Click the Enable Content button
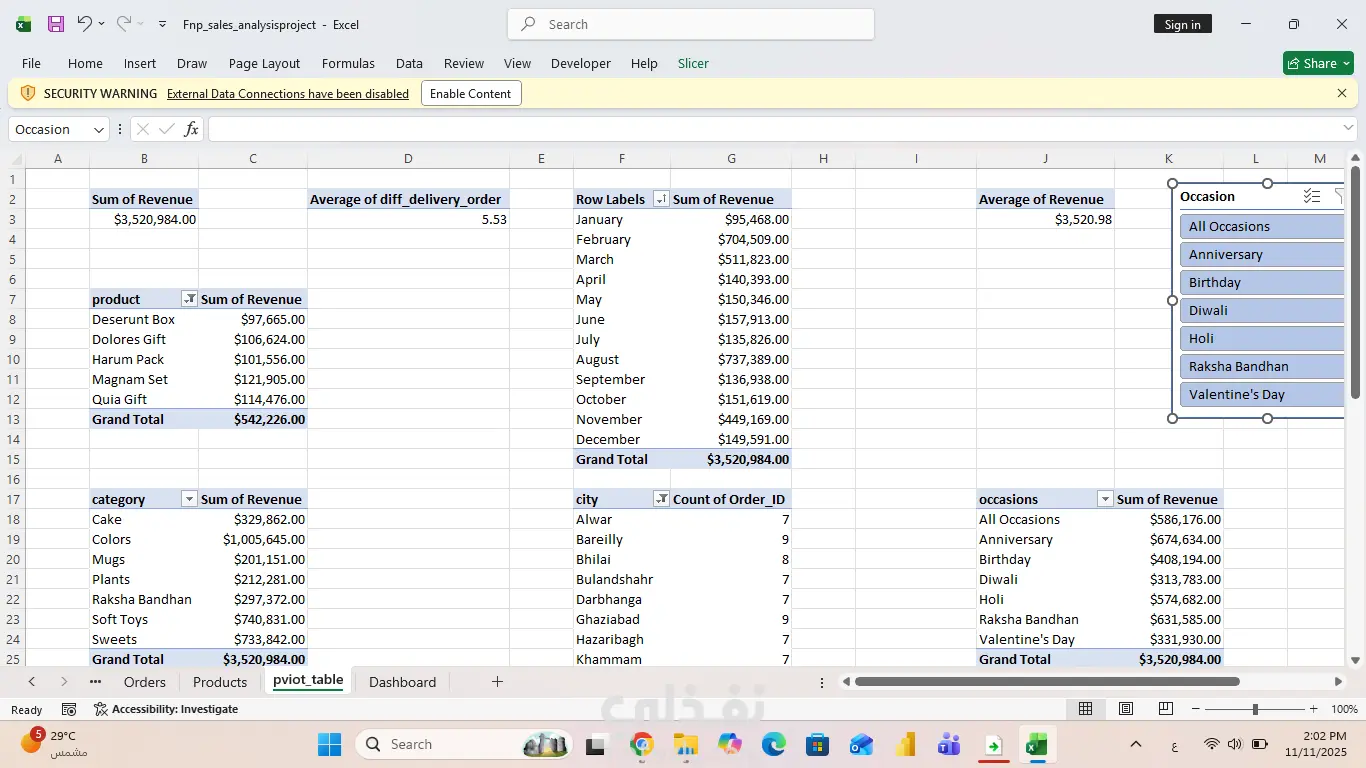The image size is (1366, 768). 470,94
